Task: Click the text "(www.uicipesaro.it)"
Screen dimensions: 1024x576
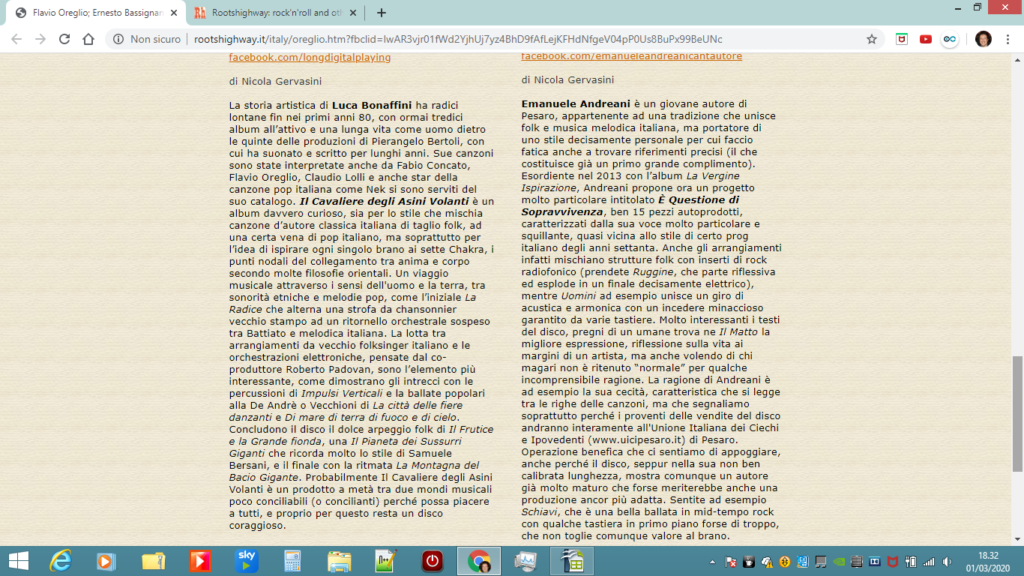Action: tap(637, 440)
